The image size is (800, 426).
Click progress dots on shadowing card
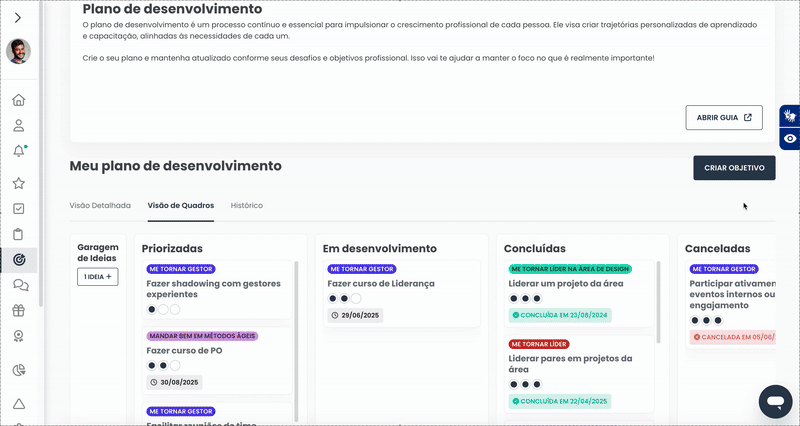(x=163, y=309)
